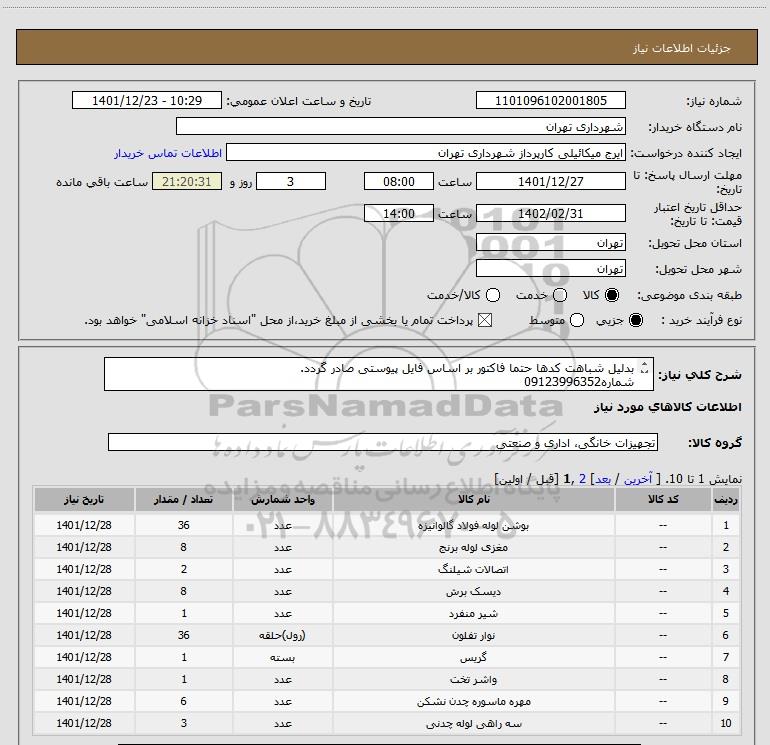
Task: Click response deadline time 08:00 field
Action: tap(399, 182)
